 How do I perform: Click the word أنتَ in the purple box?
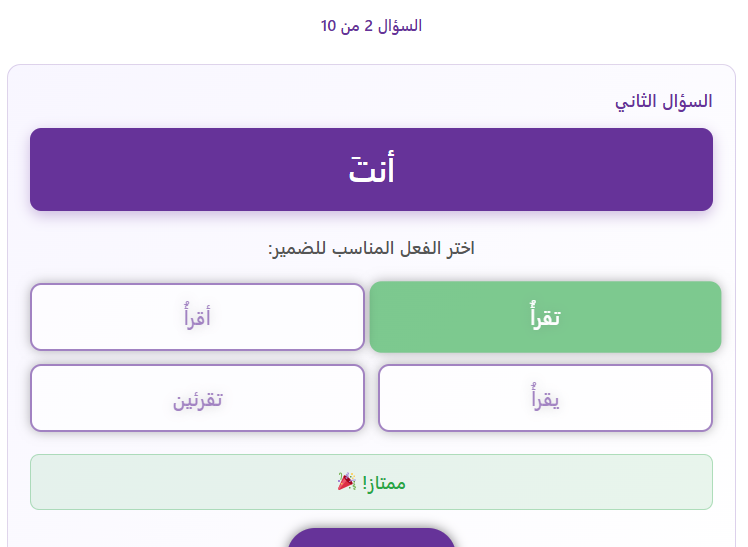pyautogui.click(x=372, y=171)
